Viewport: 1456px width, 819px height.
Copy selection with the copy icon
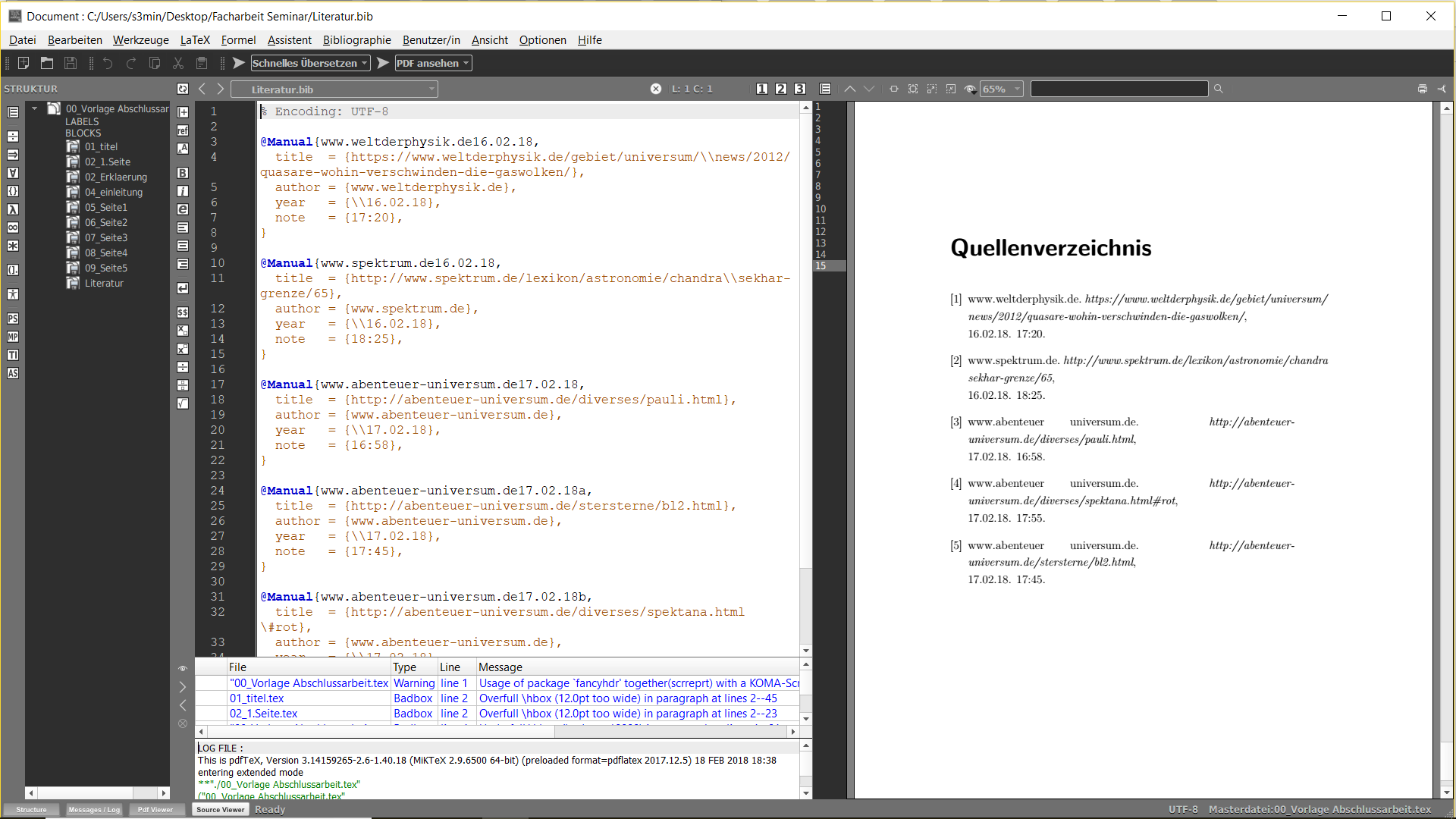click(x=155, y=63)
